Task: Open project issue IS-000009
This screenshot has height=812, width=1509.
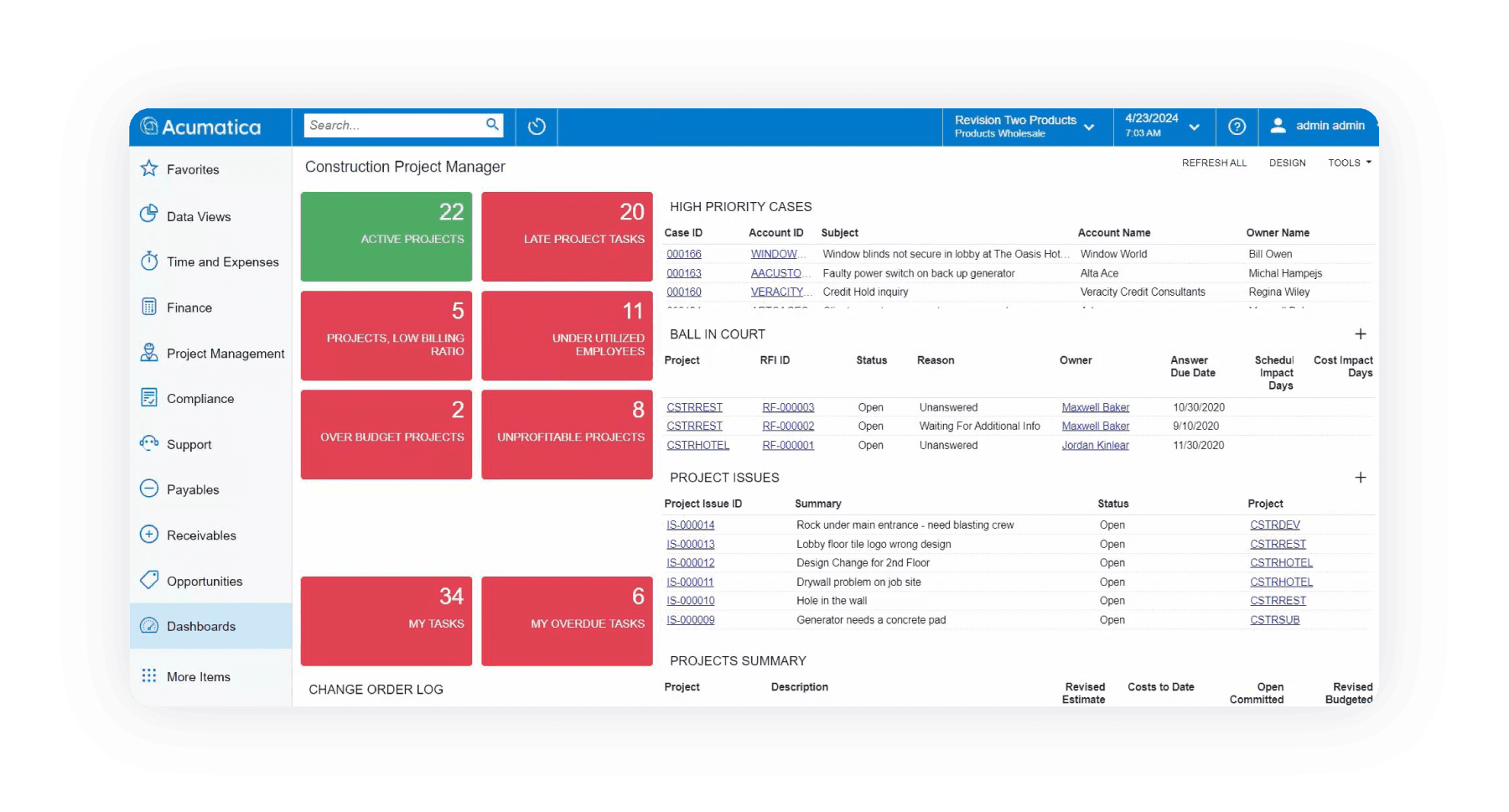Action: click(x=691, y=619)
